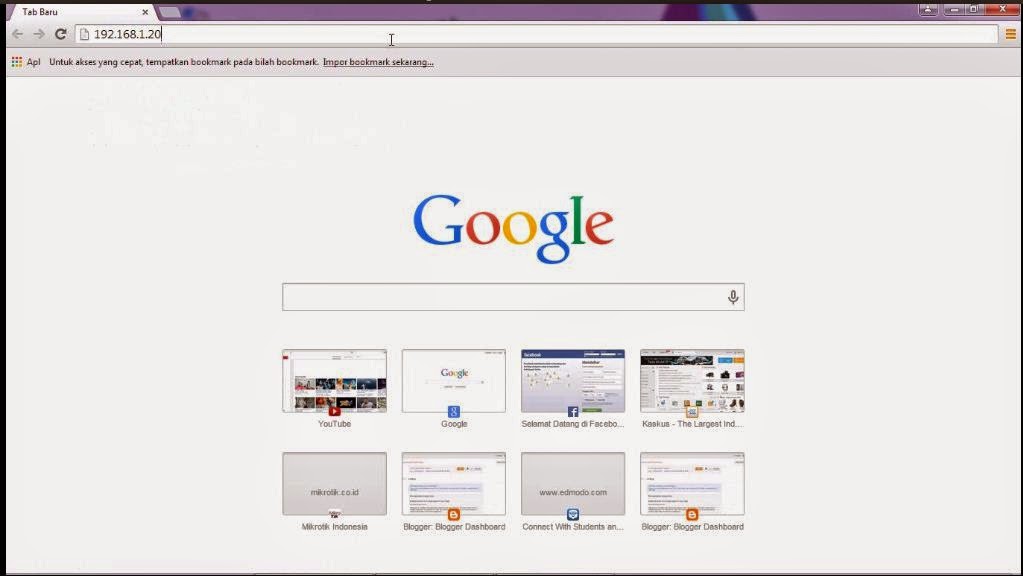Click the 'Connect With Students an...' label

pos(573,527)
